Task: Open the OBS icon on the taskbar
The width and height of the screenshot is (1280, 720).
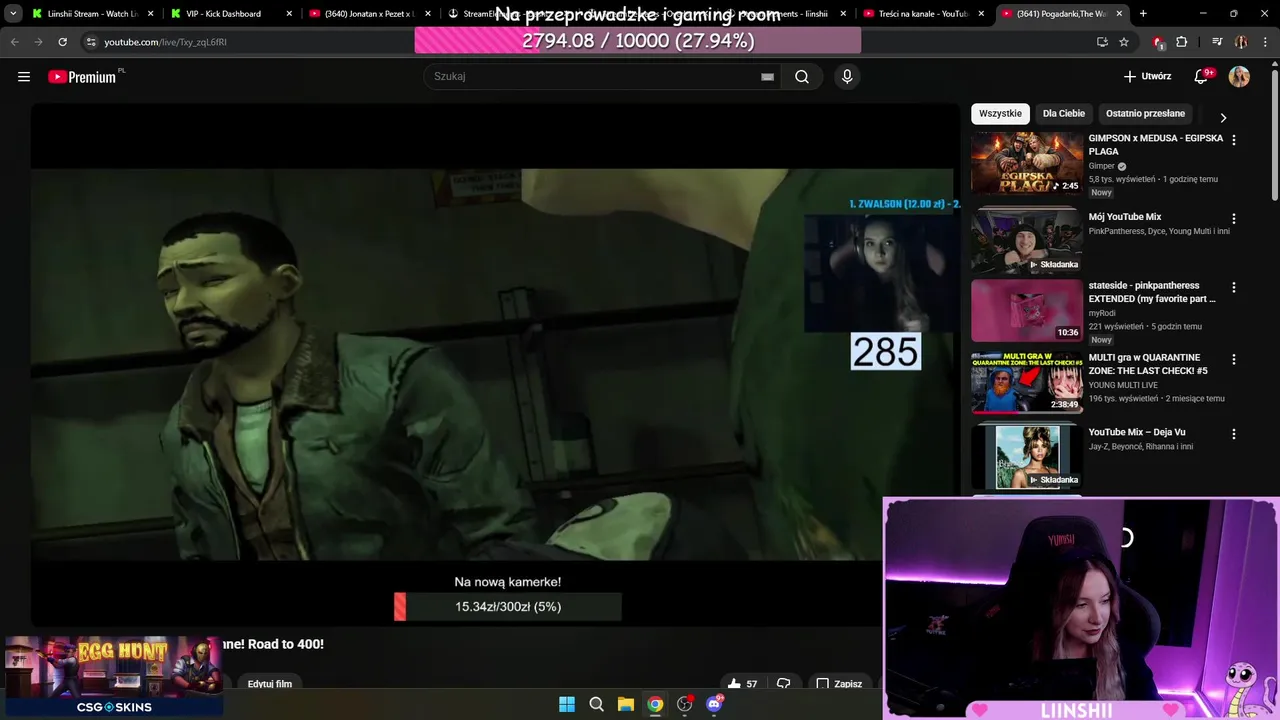Action: point(685,704)
